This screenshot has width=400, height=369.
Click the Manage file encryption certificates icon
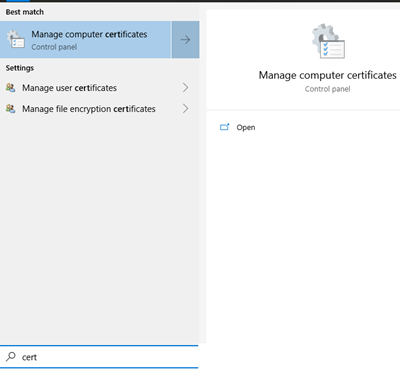(11, 109)
